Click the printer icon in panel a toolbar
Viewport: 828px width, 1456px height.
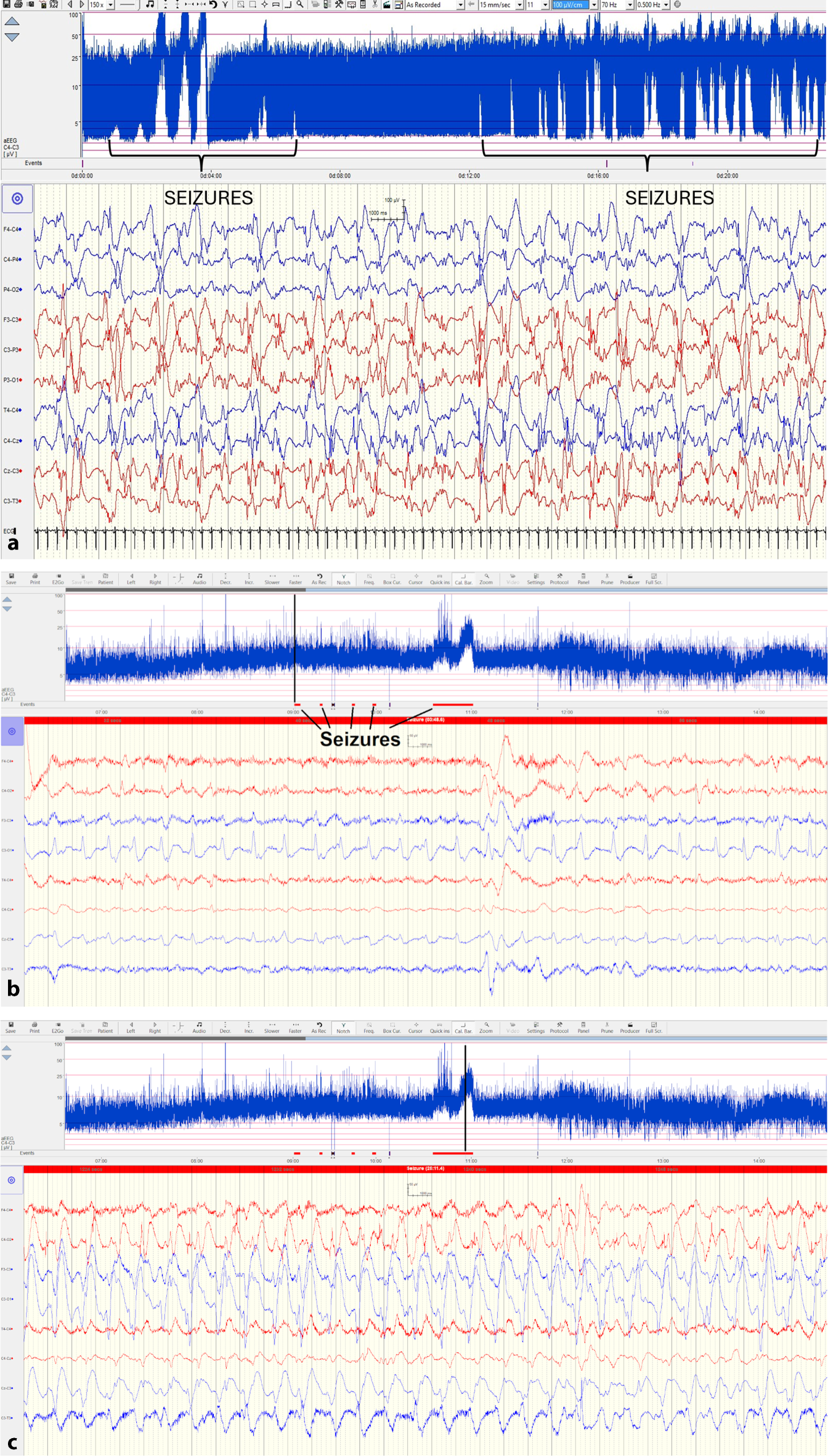click(18, 4)
